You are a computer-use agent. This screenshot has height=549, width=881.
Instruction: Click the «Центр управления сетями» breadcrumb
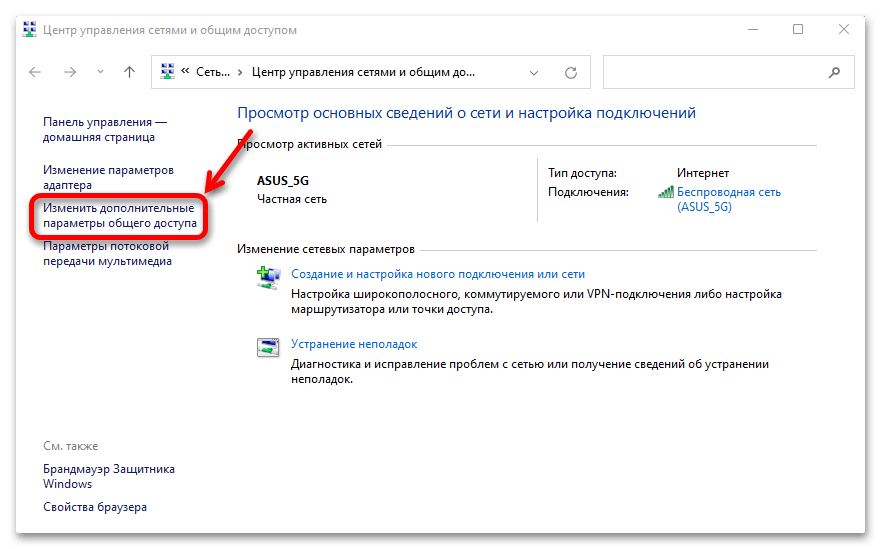(363, 72)
